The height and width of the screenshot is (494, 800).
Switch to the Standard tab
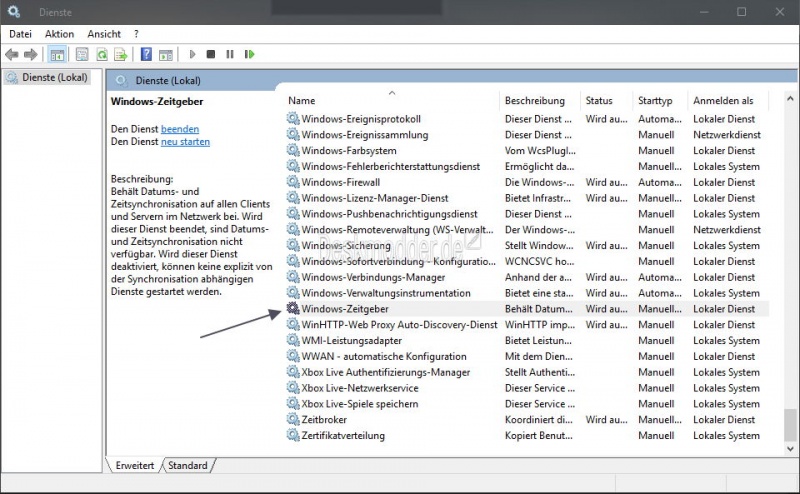point(187,465)
